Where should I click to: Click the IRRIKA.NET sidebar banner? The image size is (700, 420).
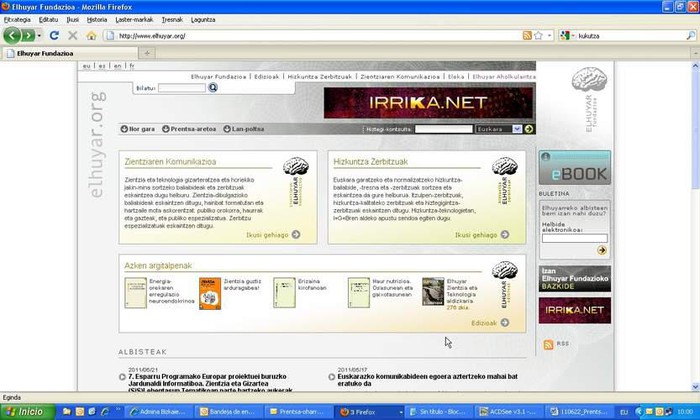(575, 310)
